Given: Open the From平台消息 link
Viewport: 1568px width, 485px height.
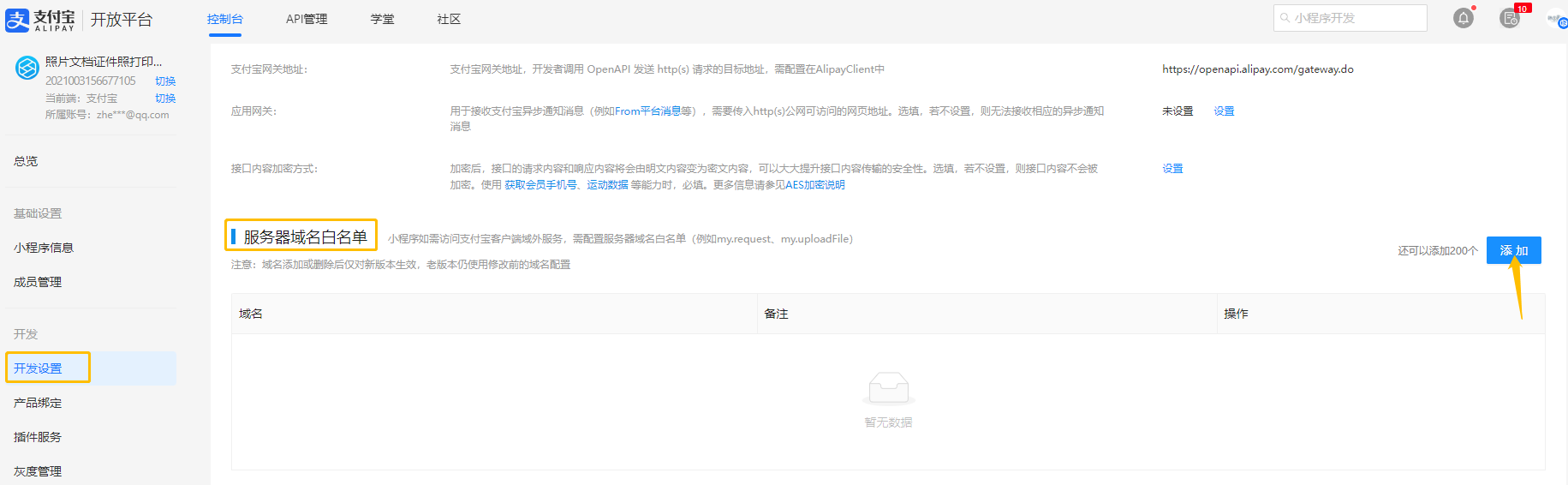Looking at the screenshot, I should [x=647, y=111].
